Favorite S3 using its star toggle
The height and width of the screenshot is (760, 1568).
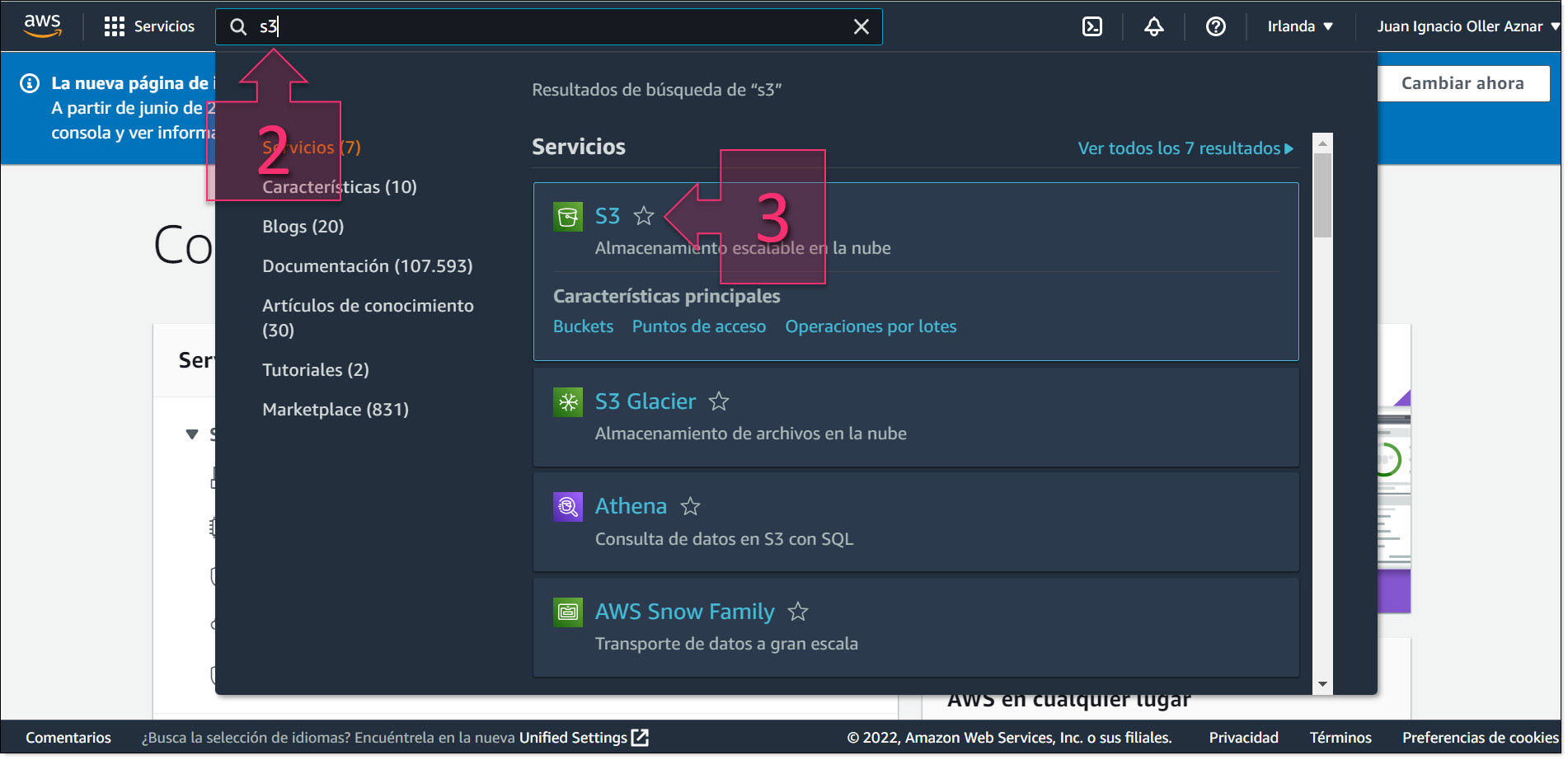[x=644, y=216]
